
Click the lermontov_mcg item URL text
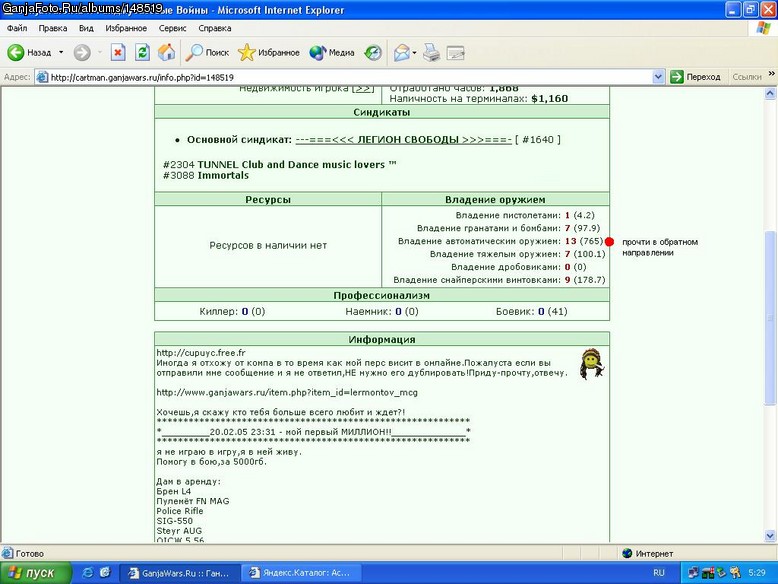[287, 392]
